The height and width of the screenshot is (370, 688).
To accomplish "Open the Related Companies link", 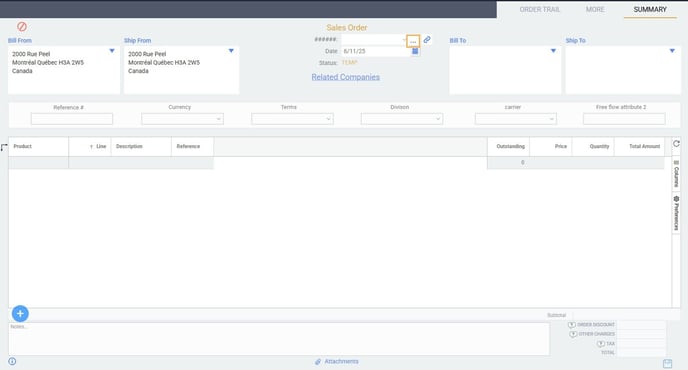I will point(346,77).
